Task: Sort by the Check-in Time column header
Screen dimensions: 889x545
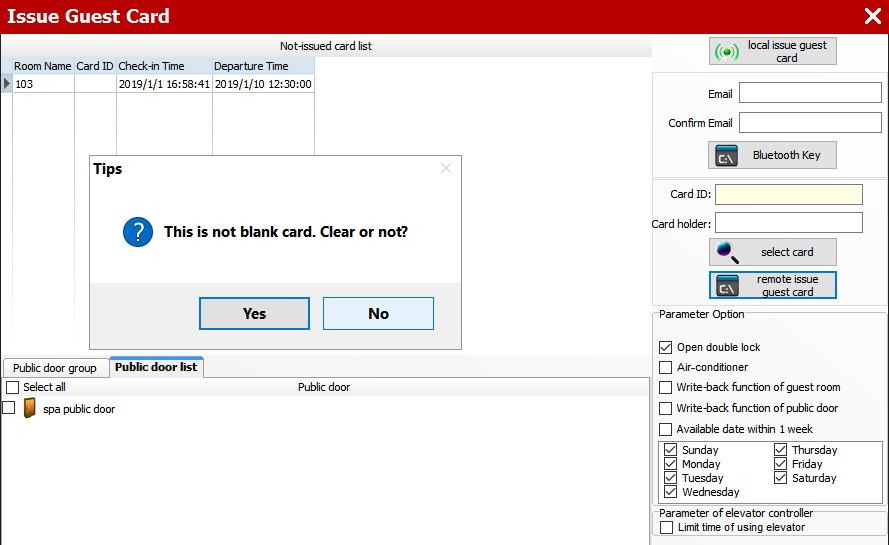Action: point(164,66)
